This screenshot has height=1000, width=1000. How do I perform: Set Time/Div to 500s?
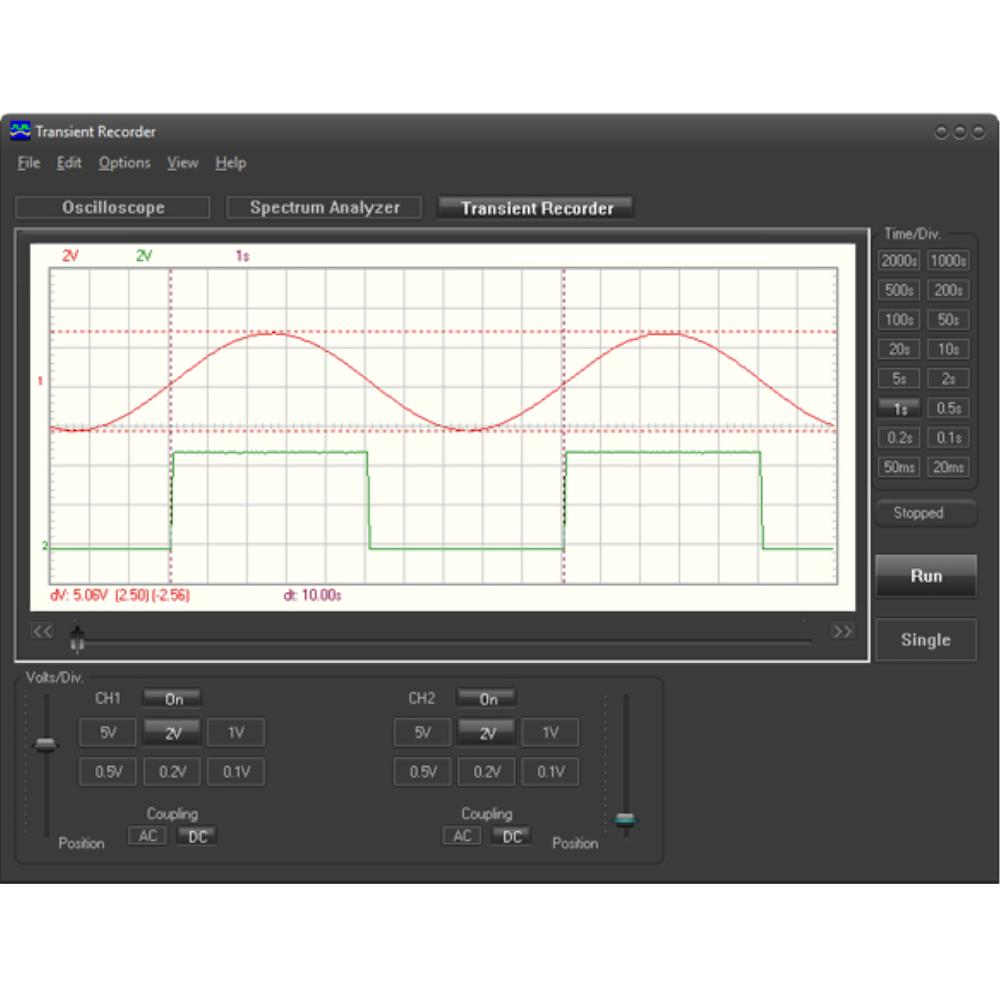899,290
